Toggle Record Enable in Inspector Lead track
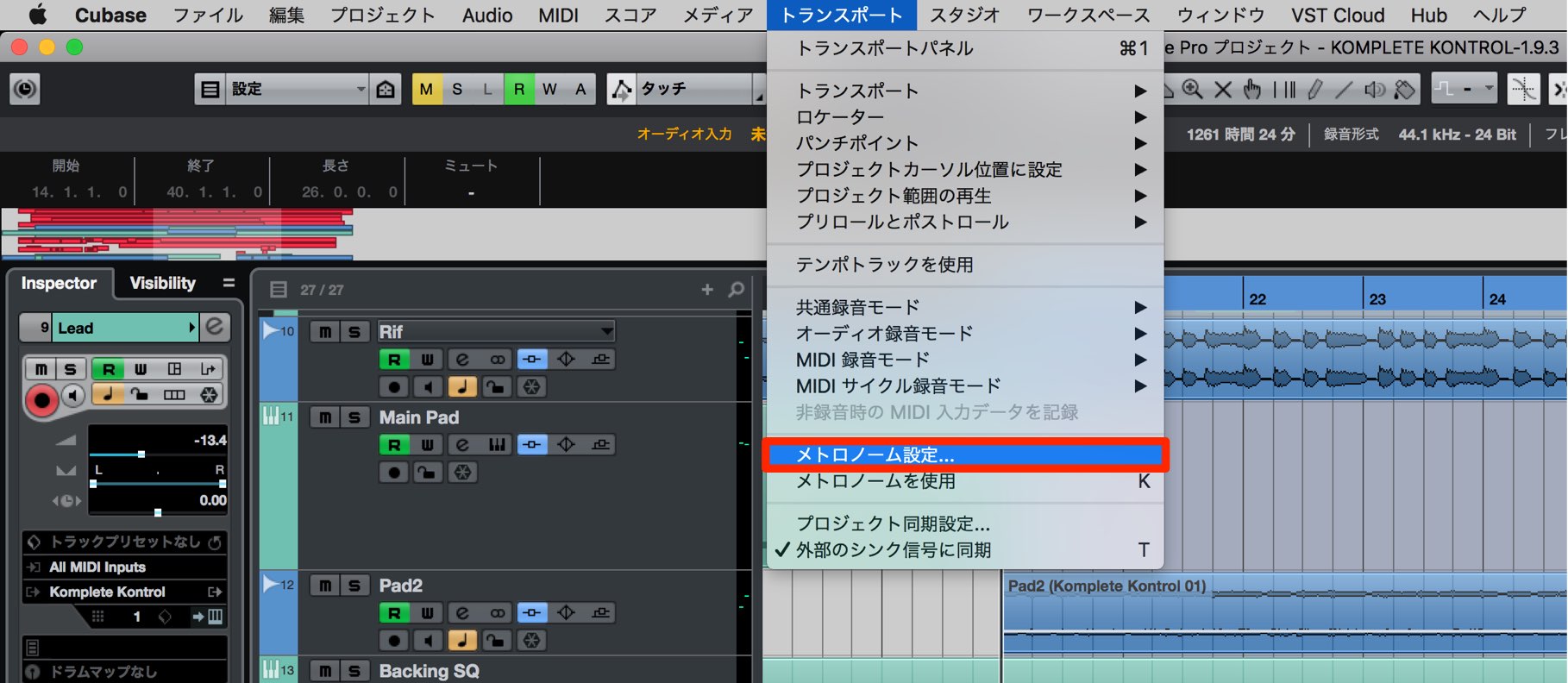 [x=41, y=400]
